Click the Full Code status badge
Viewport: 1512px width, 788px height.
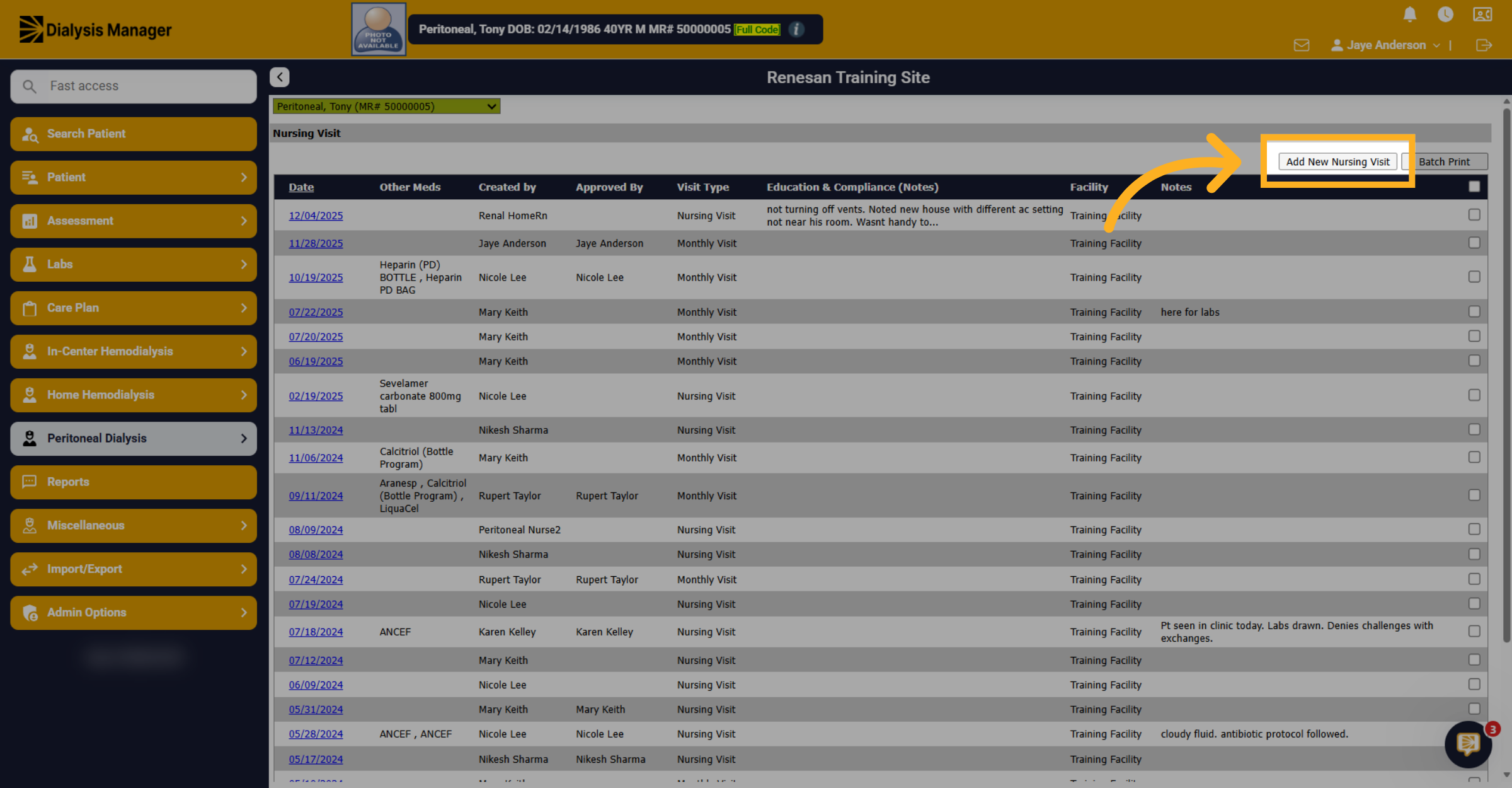pyautogui.click(x=757, y=30)
